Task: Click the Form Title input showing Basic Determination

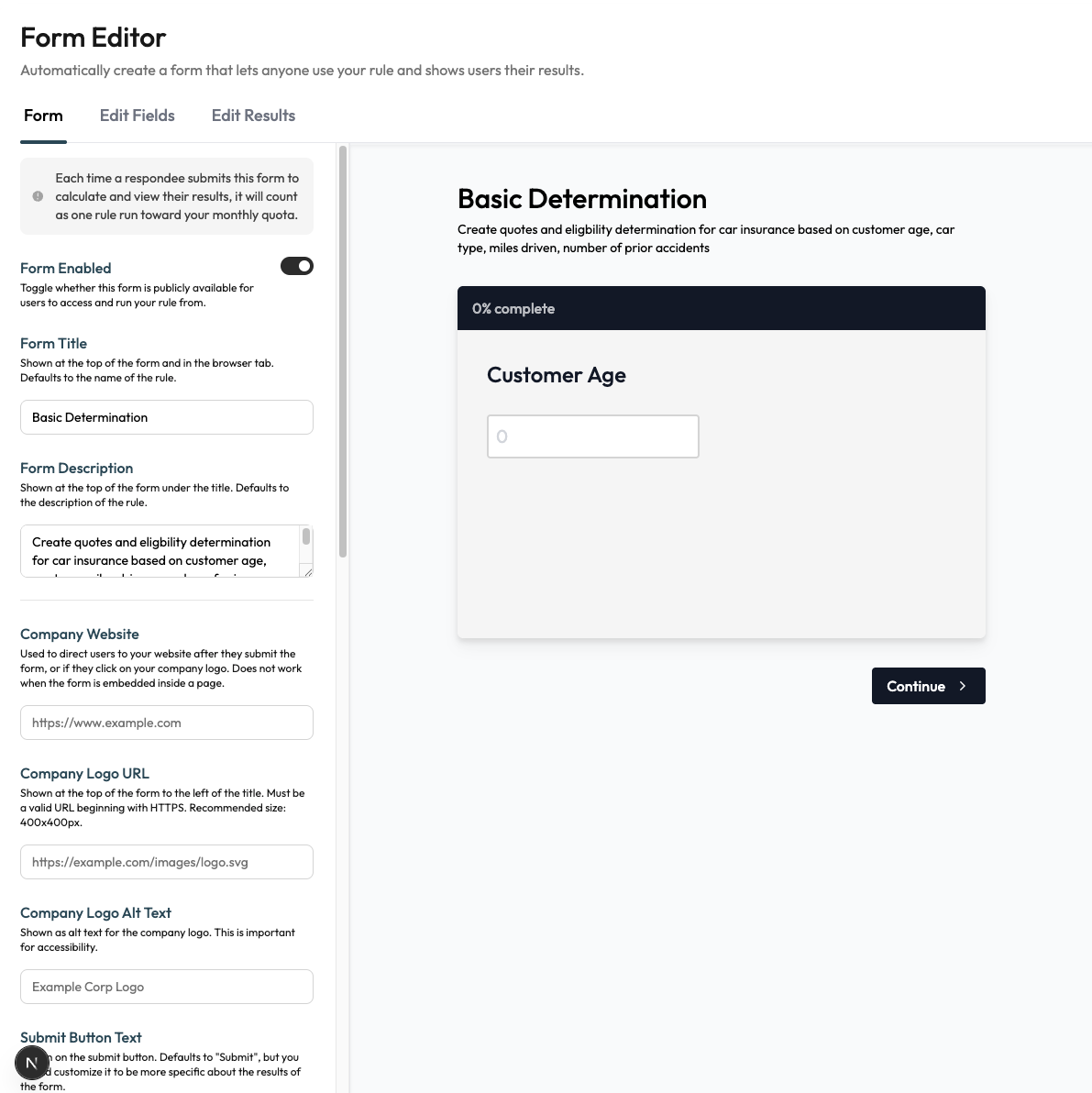Action: [166, 417]
